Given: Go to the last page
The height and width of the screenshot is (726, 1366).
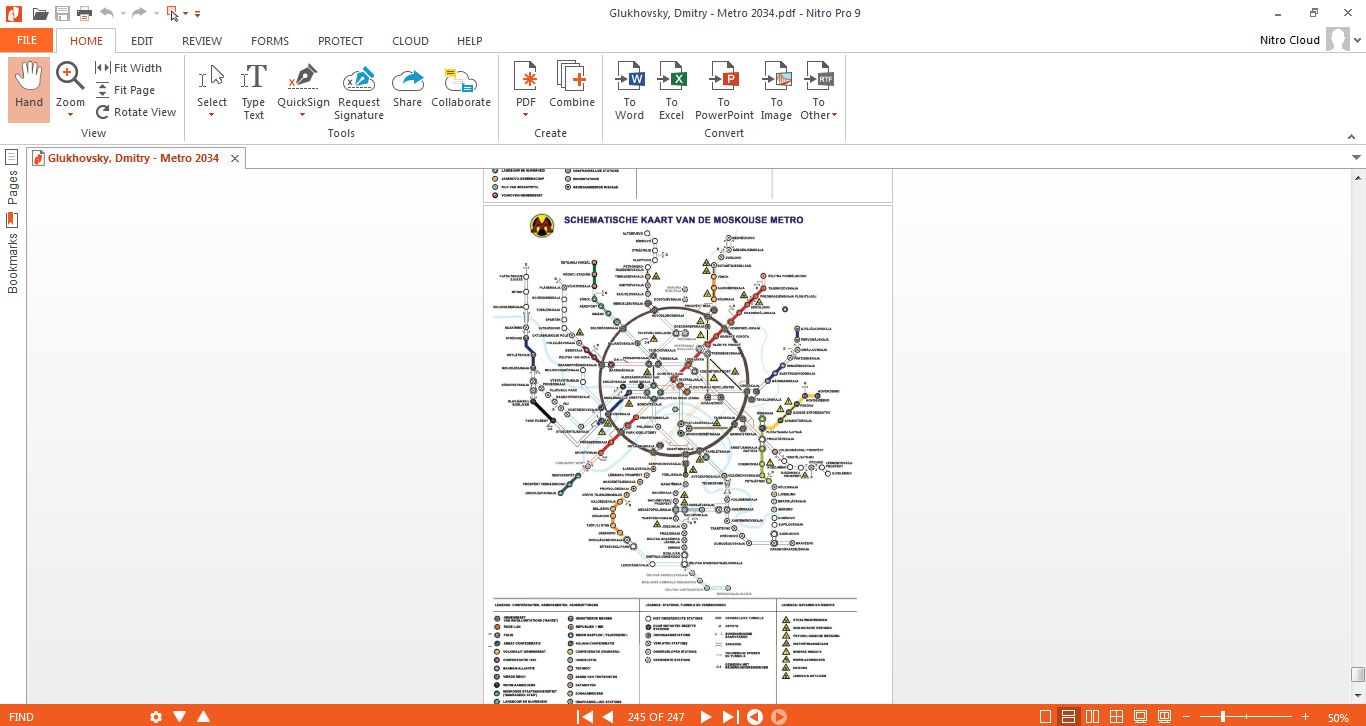Looking at the screenshot, I should pyautogui.click(x=730, y=717).
